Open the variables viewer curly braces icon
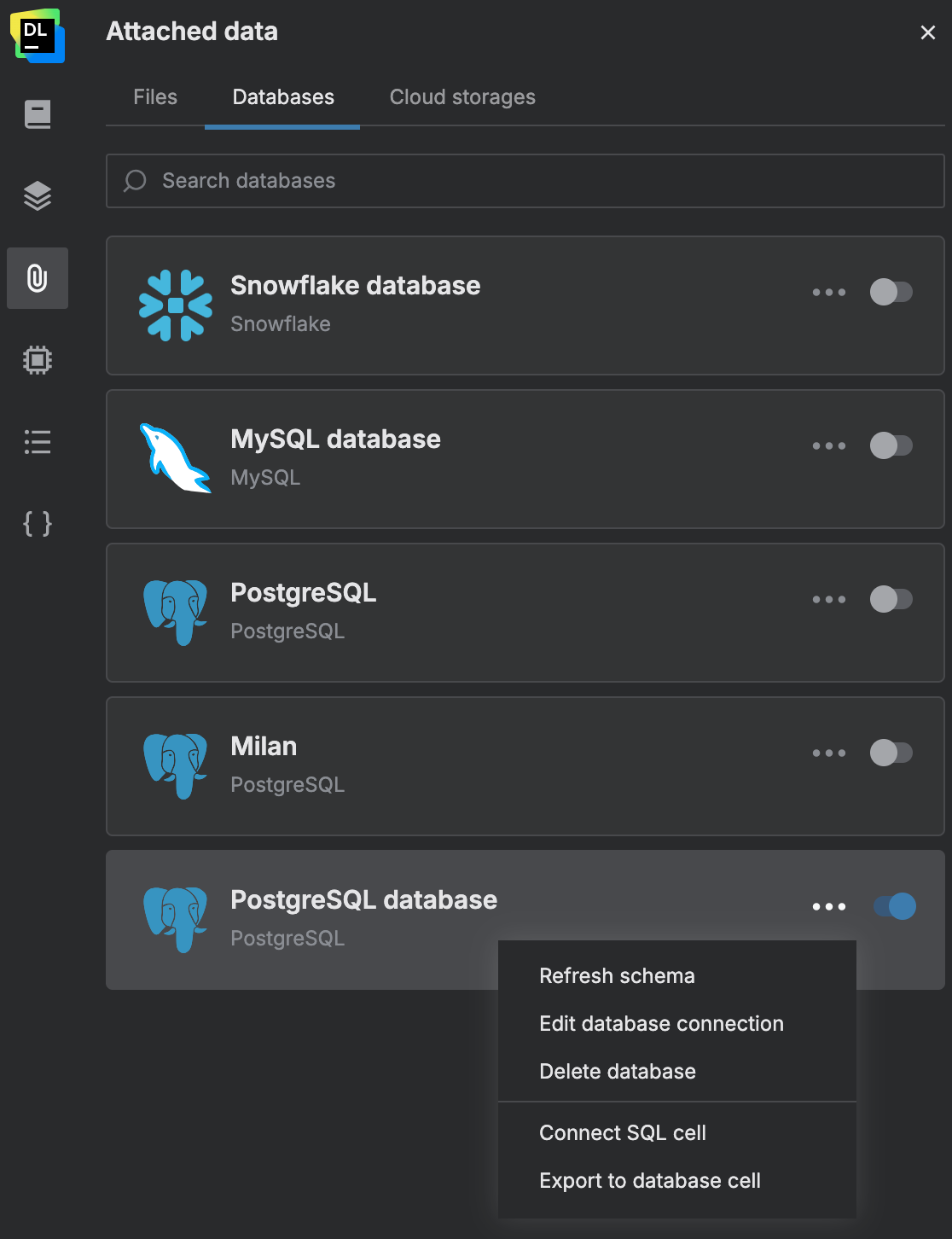Screen dimensions: 952x1239 click(x=38, y=524)
